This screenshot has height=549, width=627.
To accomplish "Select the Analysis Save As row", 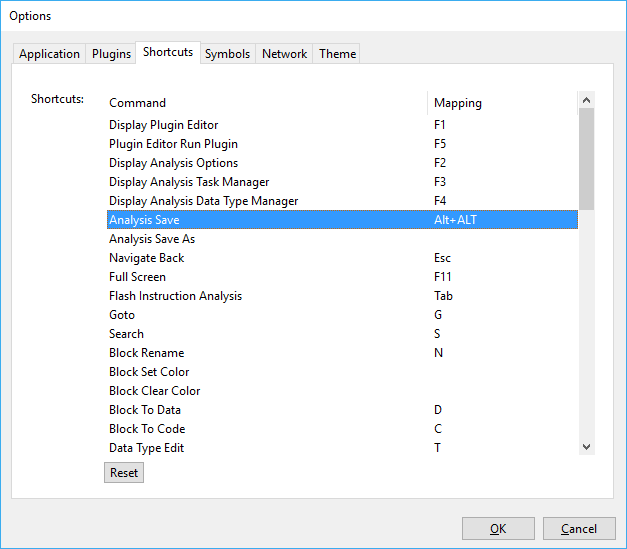I will tap(152, 239).
